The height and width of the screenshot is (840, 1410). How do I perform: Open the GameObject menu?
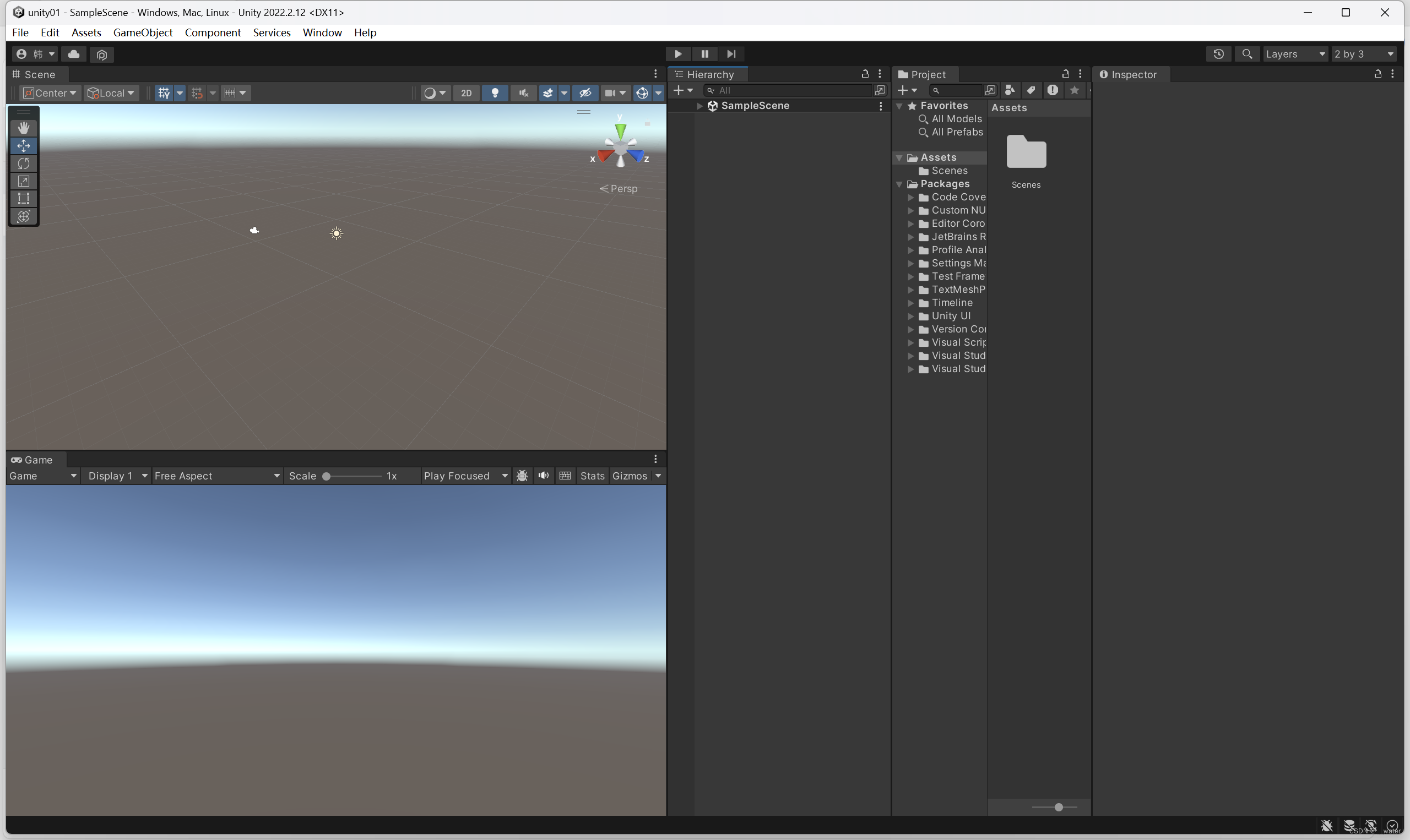(x=143, y=32)
